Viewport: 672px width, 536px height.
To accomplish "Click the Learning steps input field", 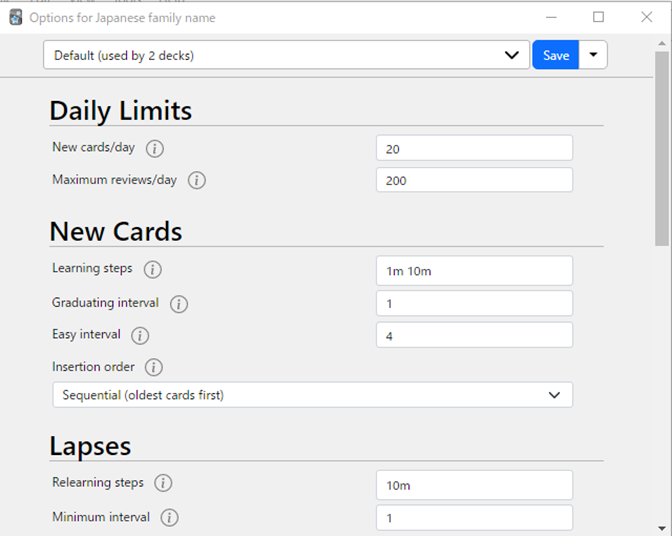I will (x=474, y=271).
